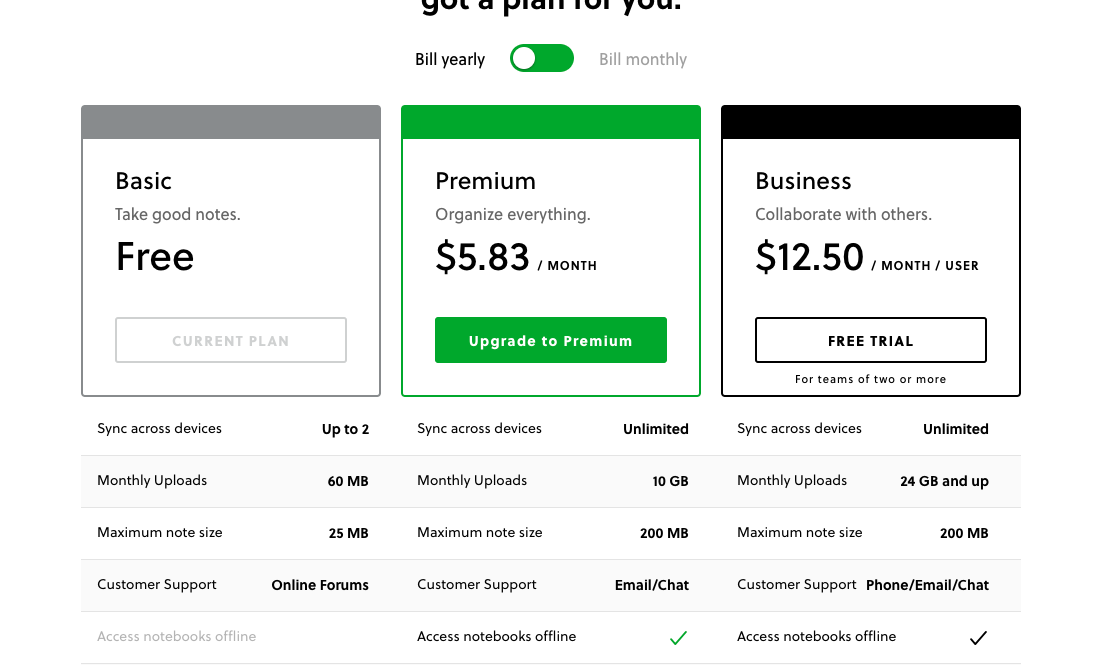Image resolution: width=1103 pixels, height=665 pixels.
Task: Click Business Maximum note size 200 MB
Action: (870, 533)
